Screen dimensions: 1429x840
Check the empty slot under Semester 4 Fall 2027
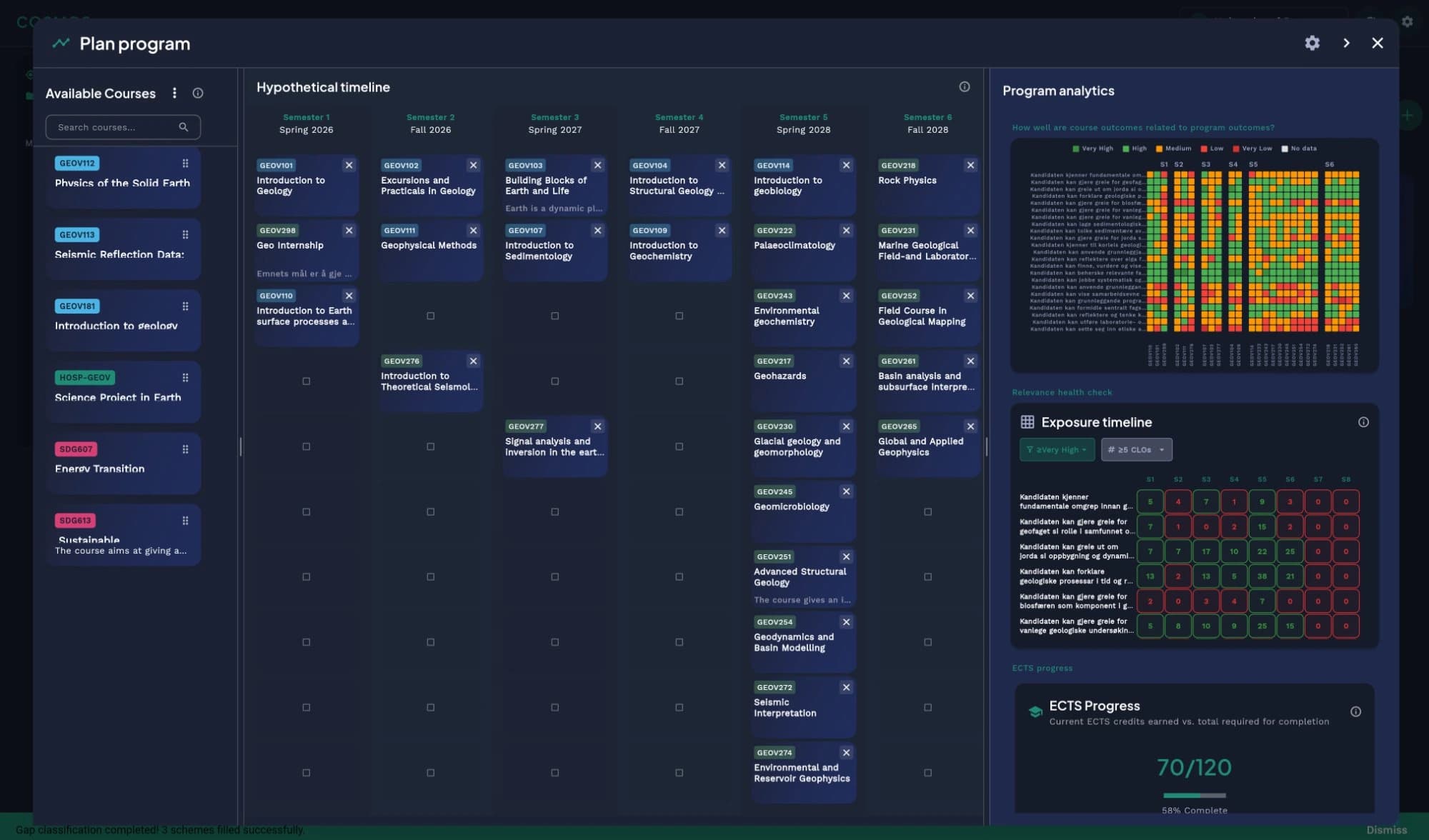(x=679, y=315)
